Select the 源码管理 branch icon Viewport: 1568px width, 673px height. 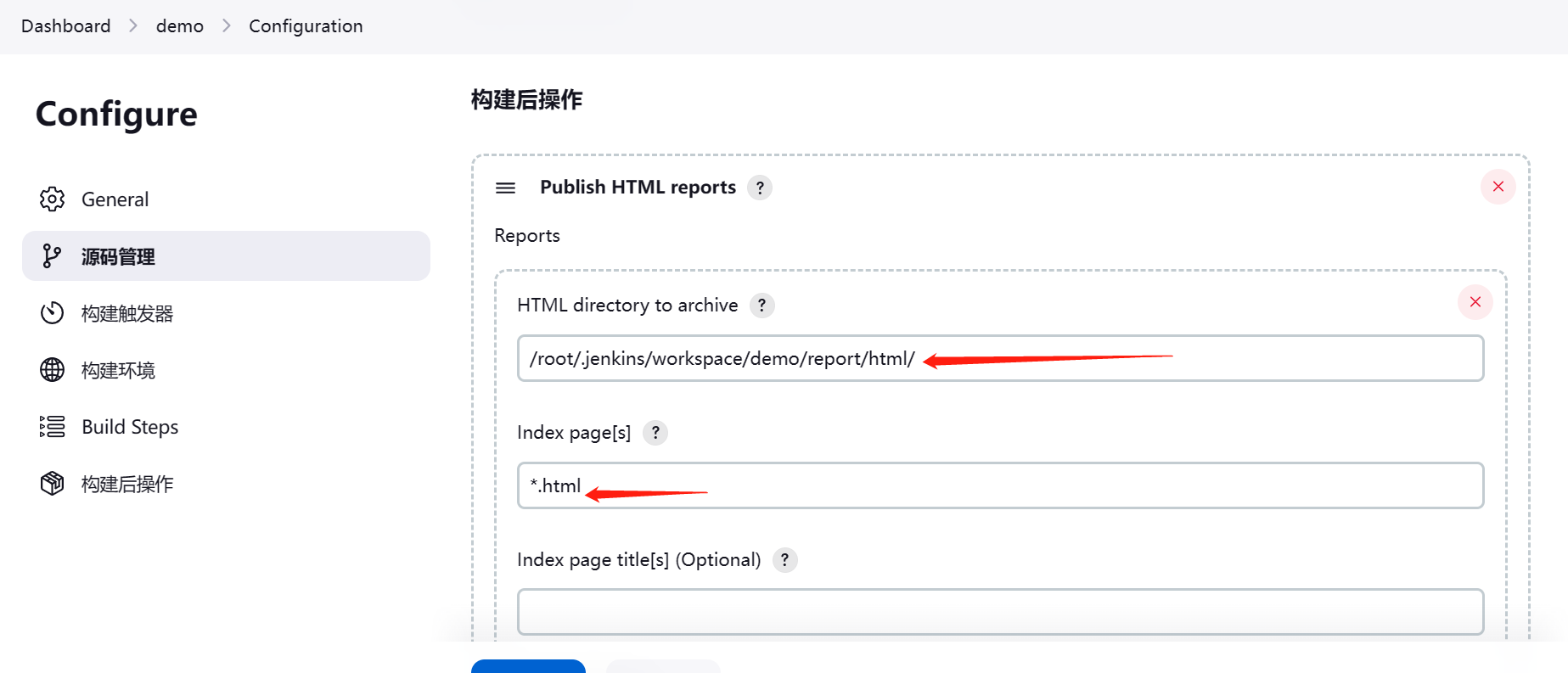tap(52, 256)
